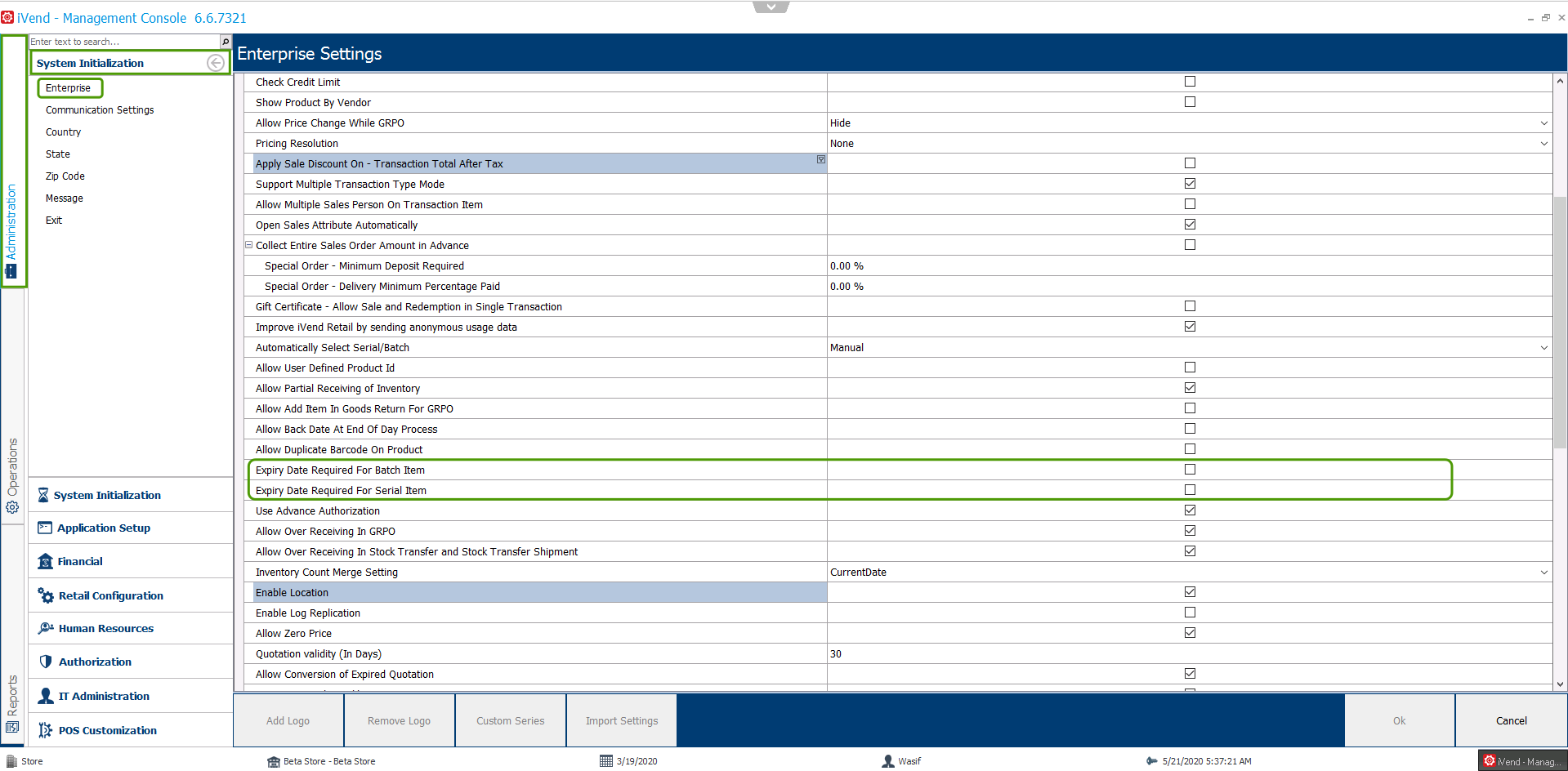
Task: Click the Beta Store shop icon
Action: pos(274,761)
